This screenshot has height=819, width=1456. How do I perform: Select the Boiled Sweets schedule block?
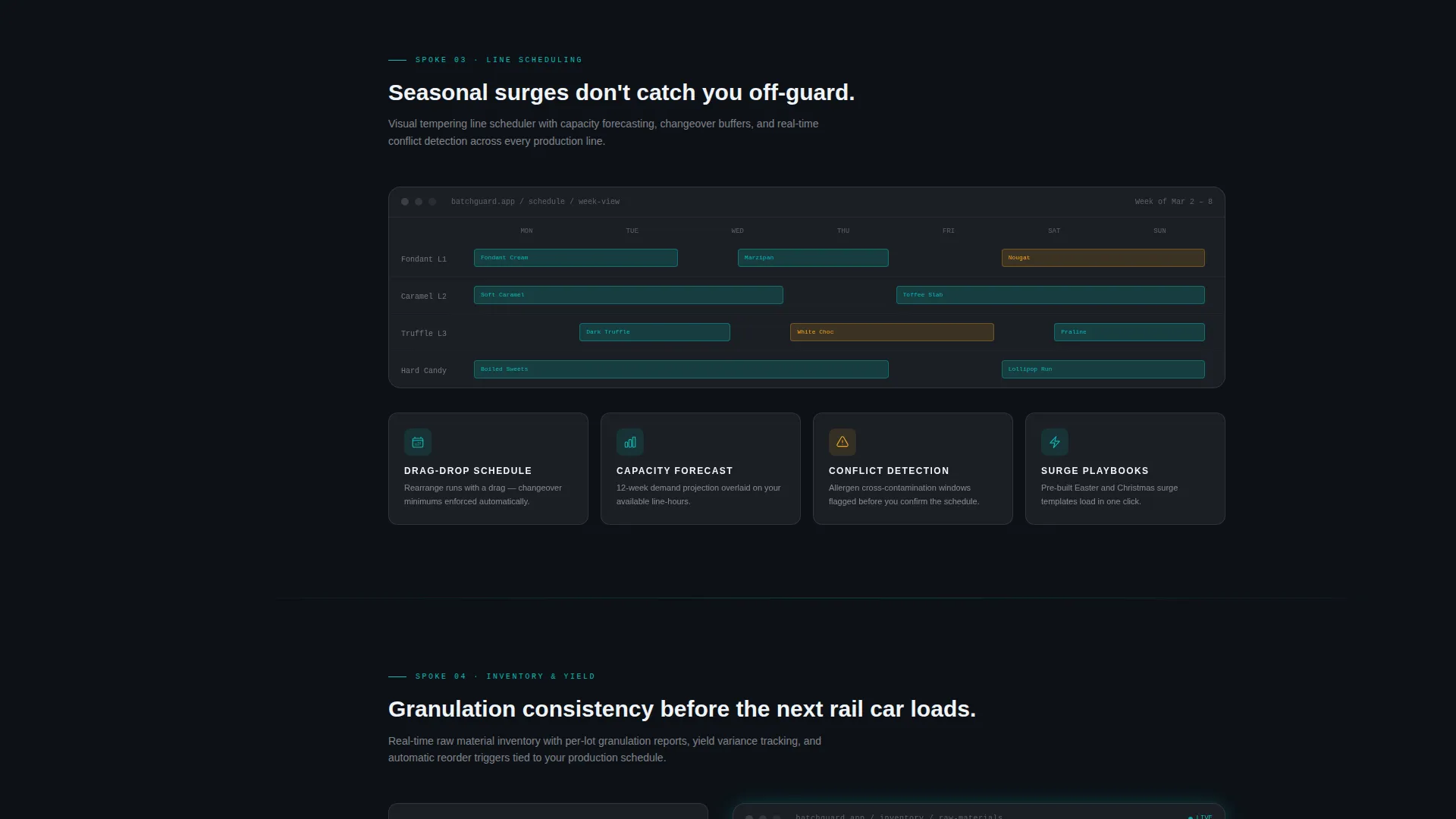pos(681,369)
